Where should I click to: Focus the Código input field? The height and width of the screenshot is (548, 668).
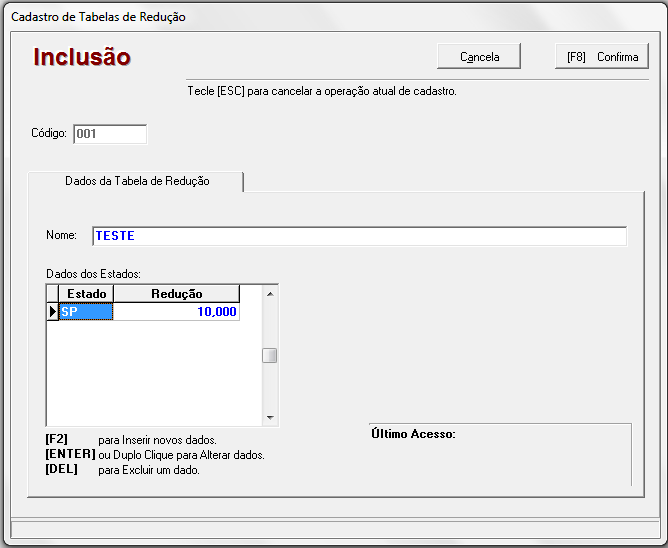[110, 134]
